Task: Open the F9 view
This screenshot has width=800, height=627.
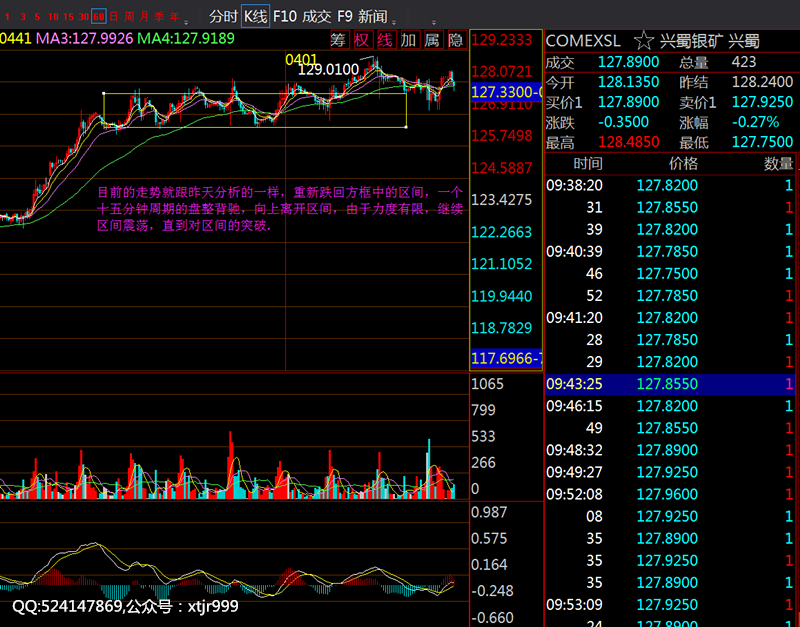Action: [344, 16]
